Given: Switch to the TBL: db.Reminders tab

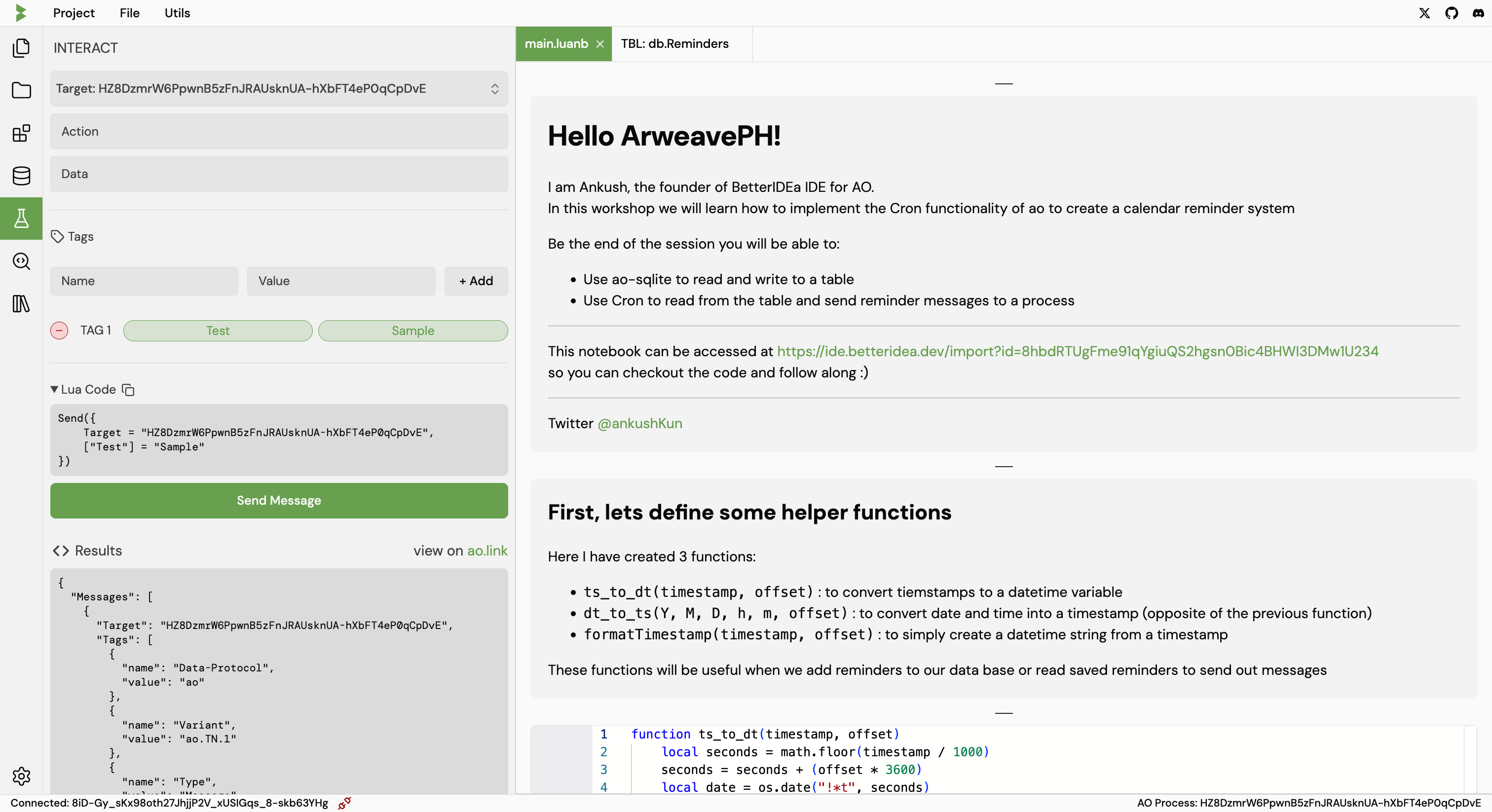Looking at the screenshot, I should [x=674, y=43].
